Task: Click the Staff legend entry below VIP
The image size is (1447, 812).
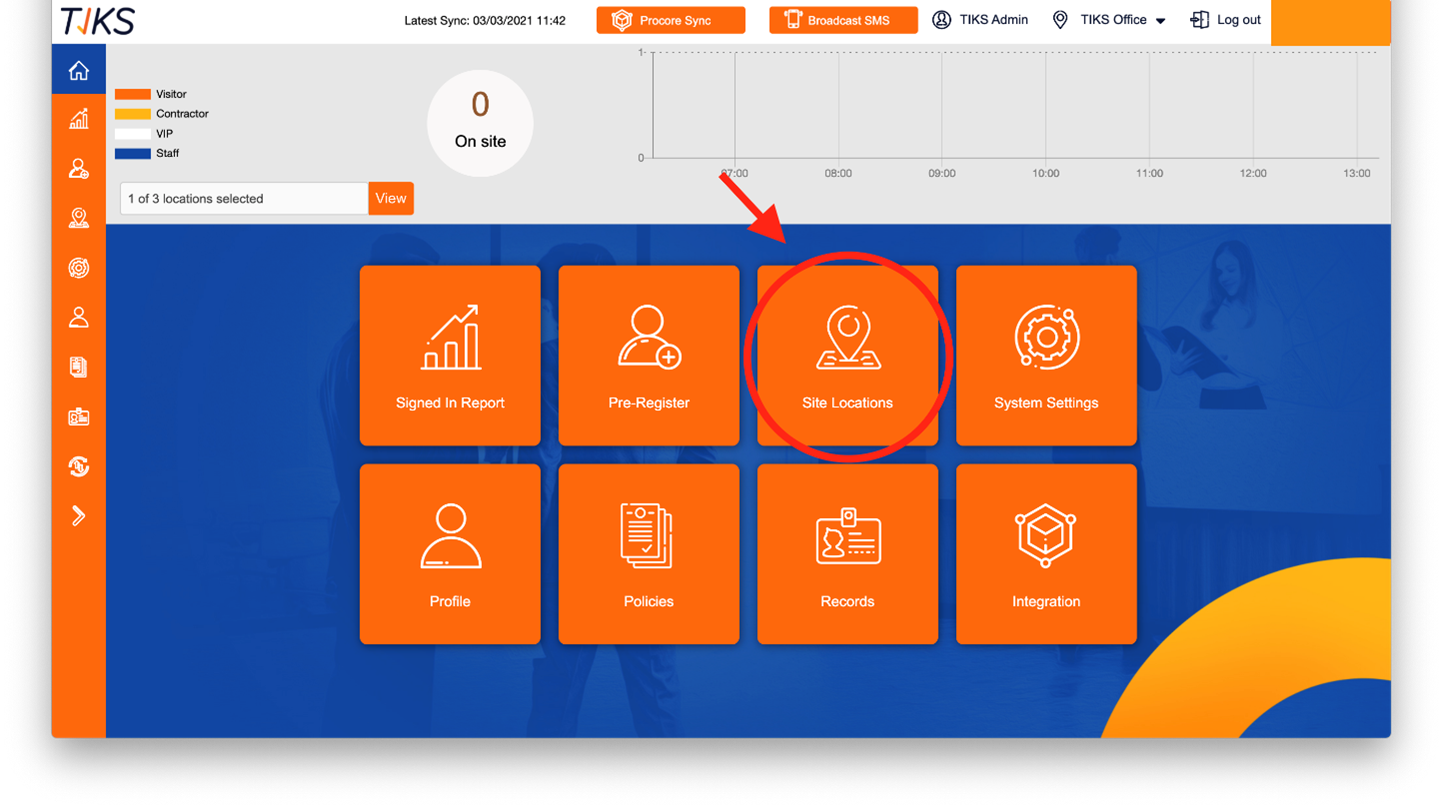Action: click(x=154, y=152)
